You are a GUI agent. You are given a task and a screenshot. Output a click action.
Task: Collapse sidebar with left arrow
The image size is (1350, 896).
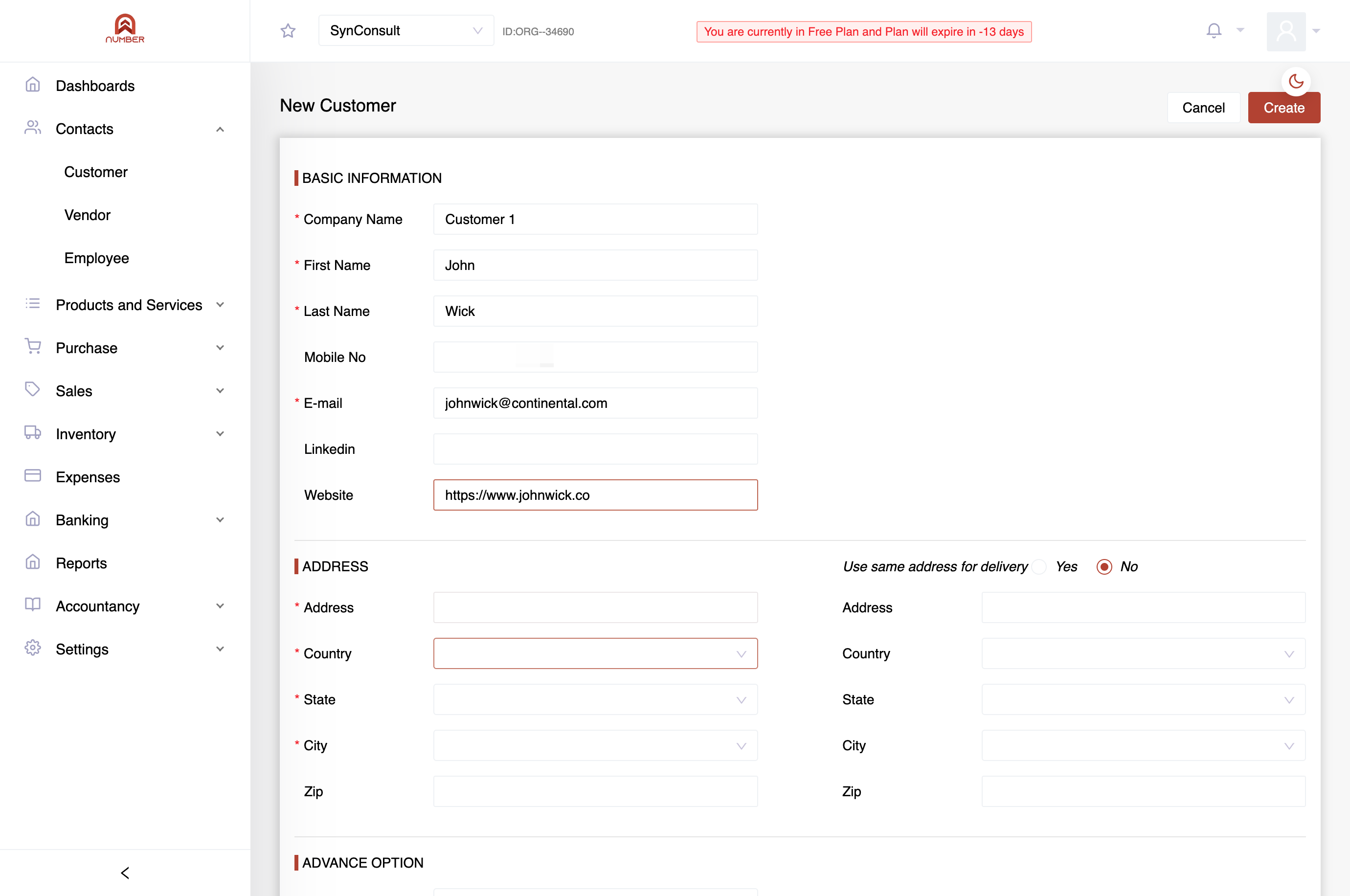[x=125, y=873]
